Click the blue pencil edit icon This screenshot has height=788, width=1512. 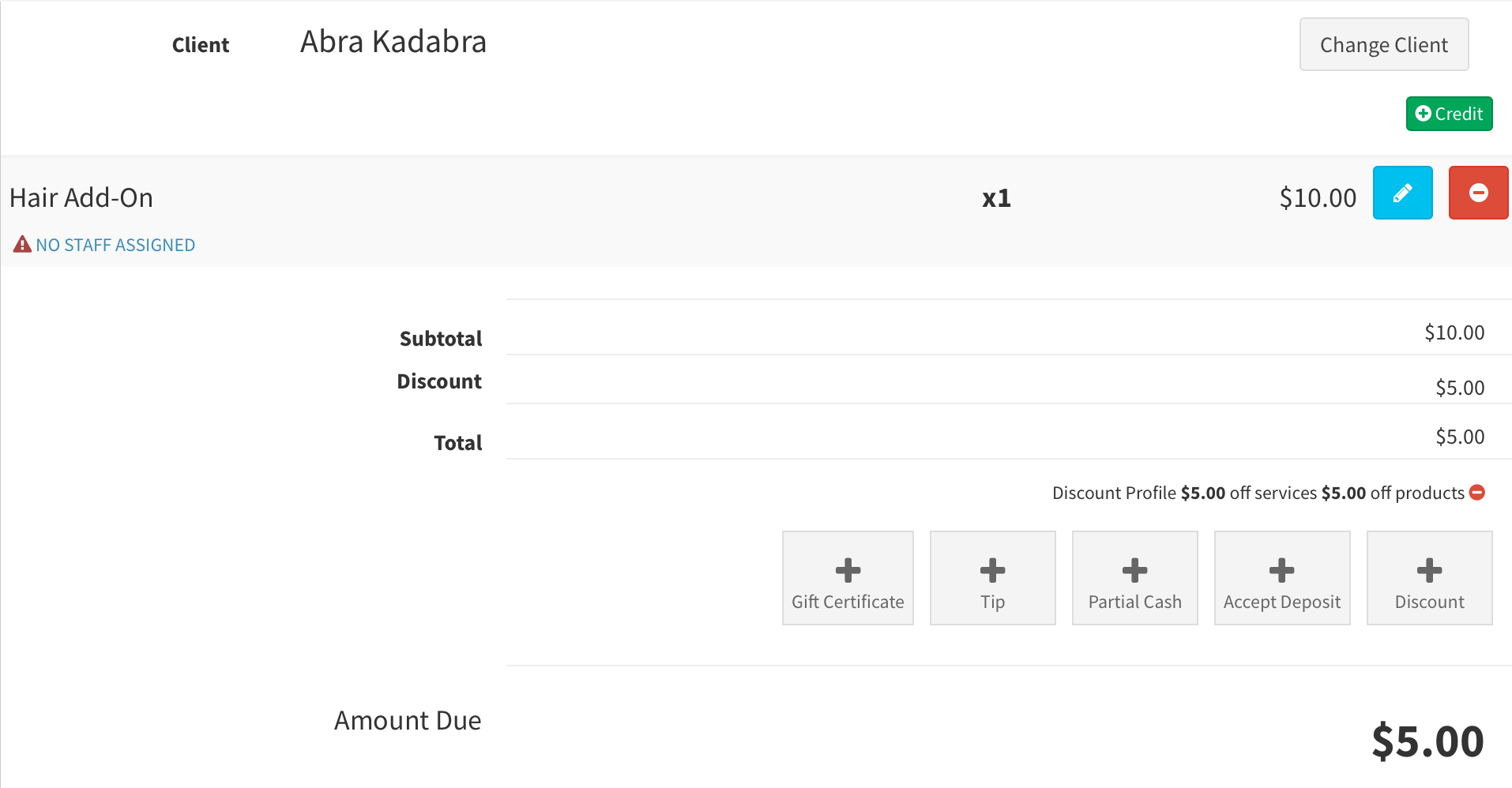[1402, 193]
